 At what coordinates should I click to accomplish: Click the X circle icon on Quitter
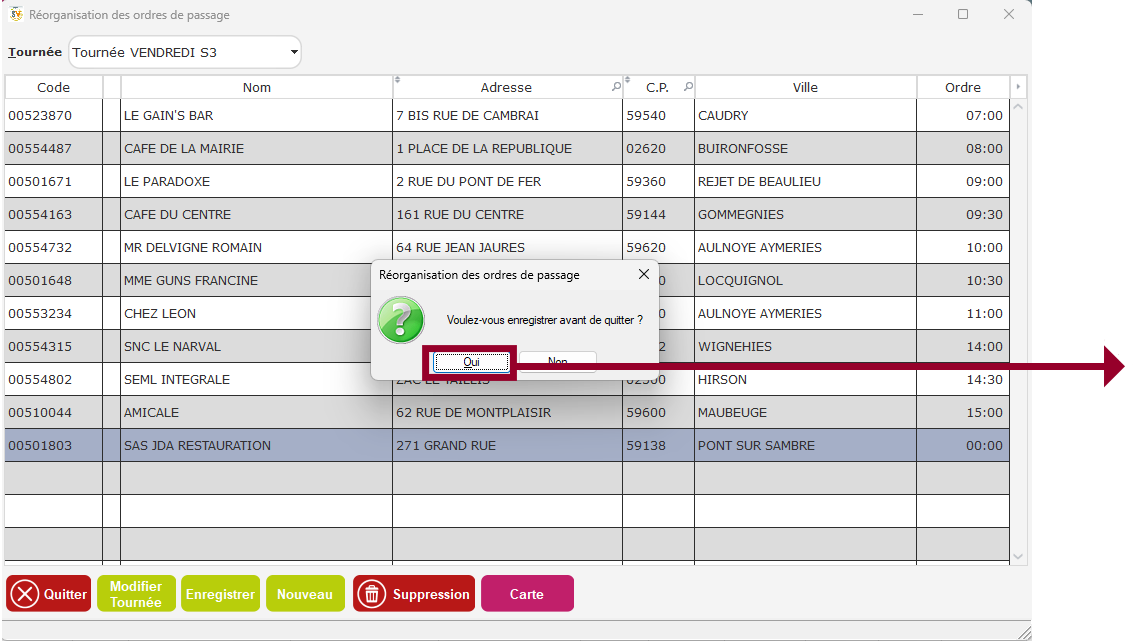pyautogui.click(x=25, y=594)
